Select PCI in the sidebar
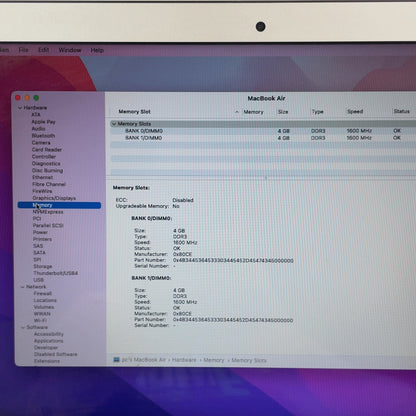The width and height of the screenshot is (416, 416). [37, 219]
